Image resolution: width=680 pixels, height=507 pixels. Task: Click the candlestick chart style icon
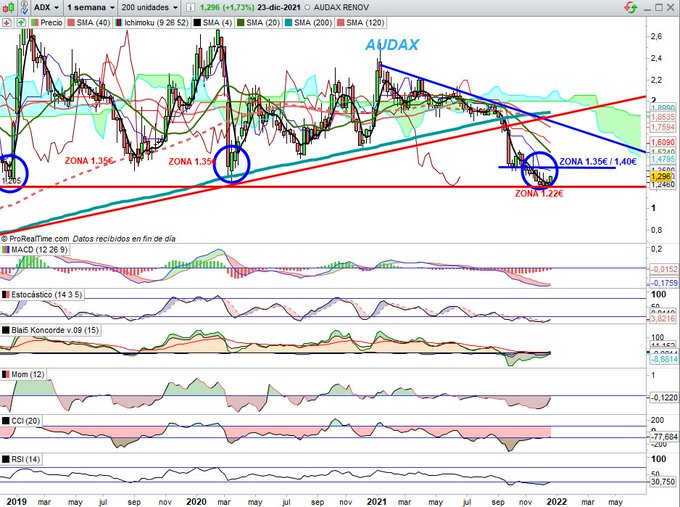(x=8, y=7)
